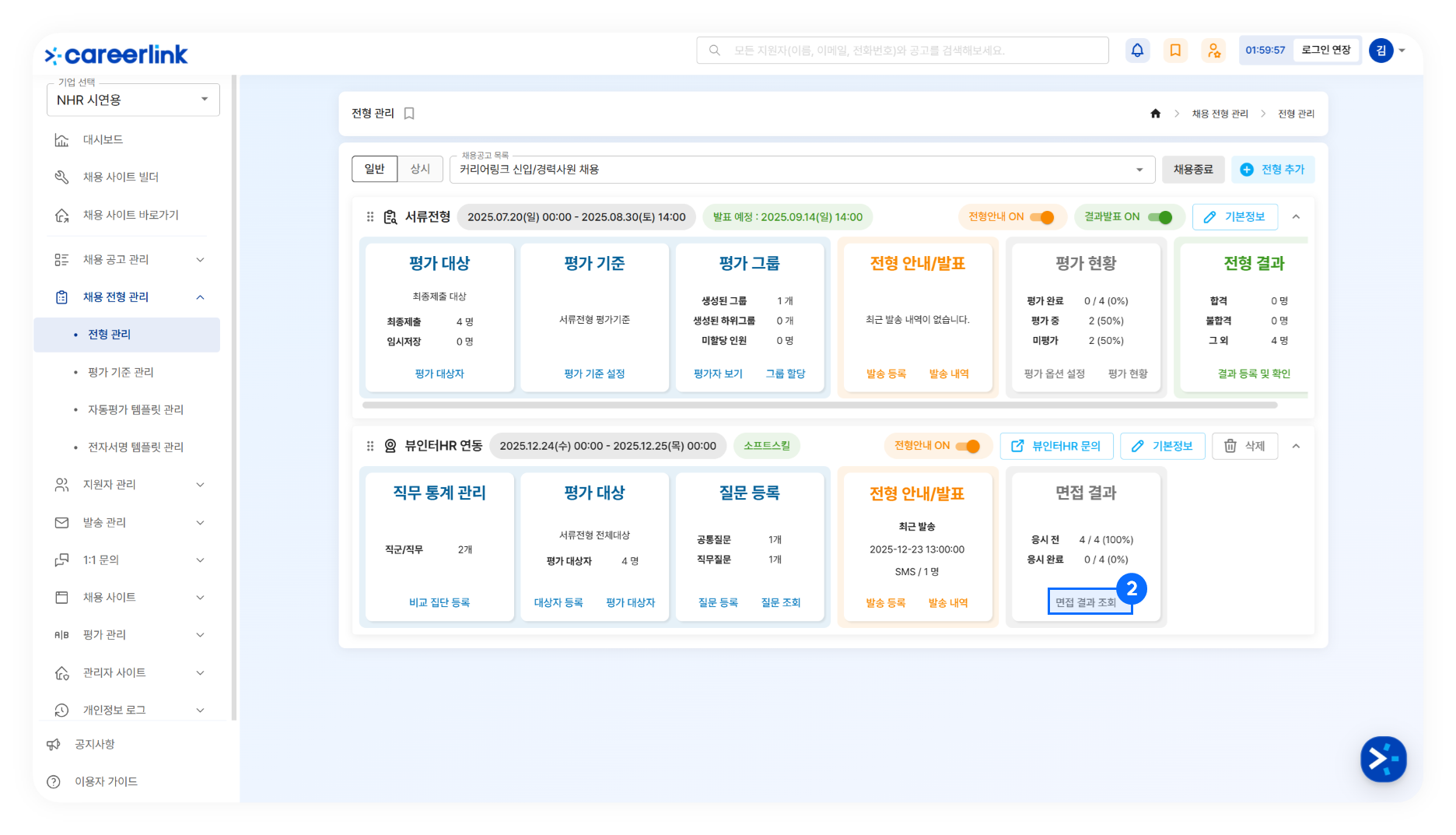Collapse the 서류전형 section chevron
Viewport: 1456px width, 835px height.
coord(1296,217)
